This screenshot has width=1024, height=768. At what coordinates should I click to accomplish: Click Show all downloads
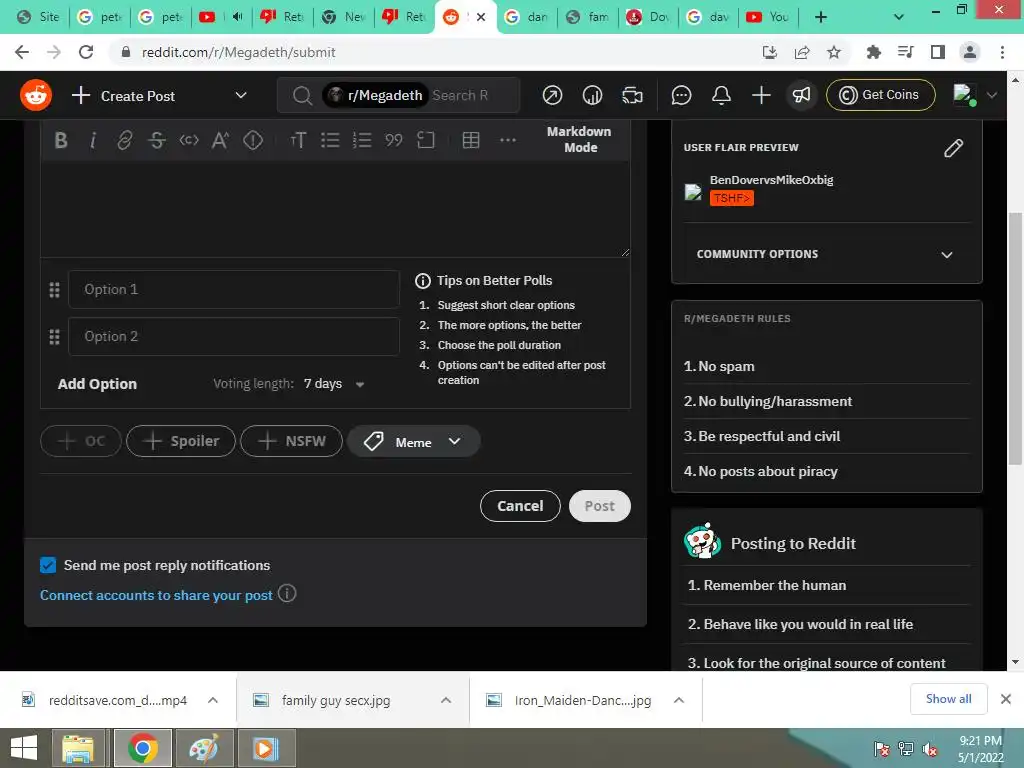point(948,699)
